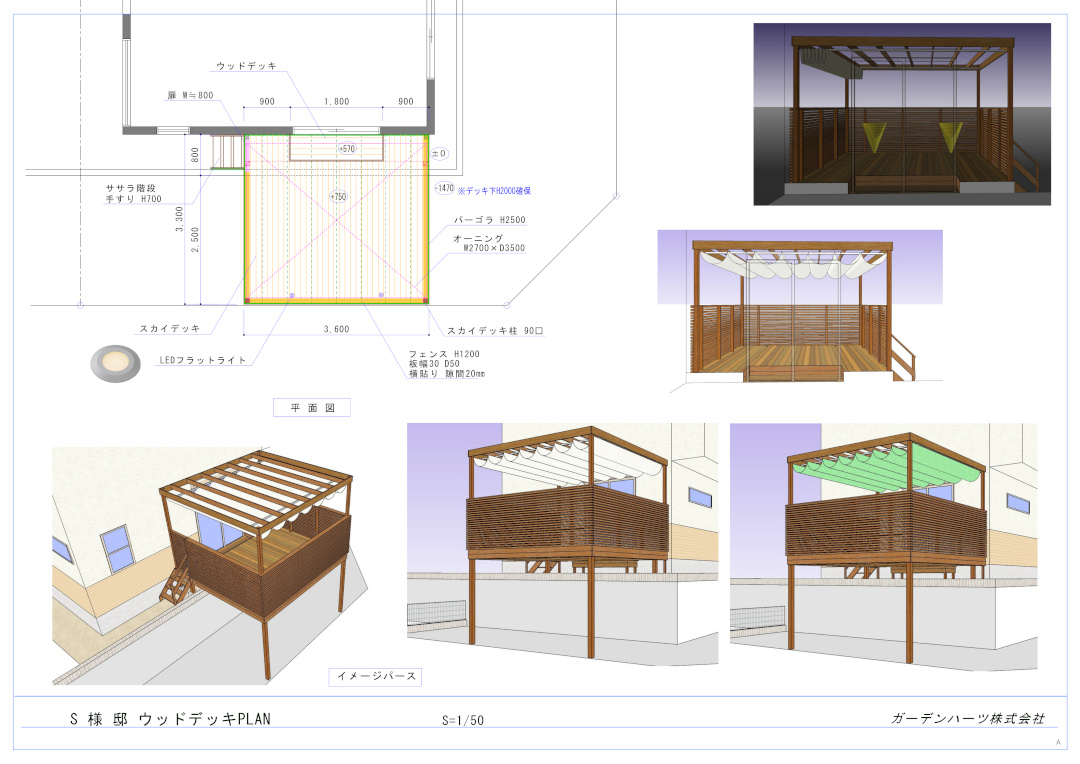The width and height of the screenshot is (1080, 764).
Task: Click the 800 vertical dimension
Action: click(195, 154)
